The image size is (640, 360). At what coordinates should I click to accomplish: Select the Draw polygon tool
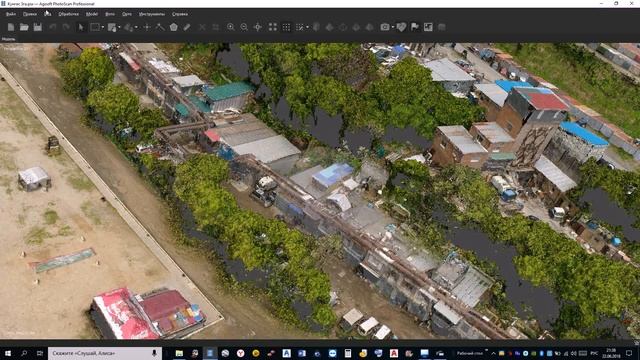173,27
